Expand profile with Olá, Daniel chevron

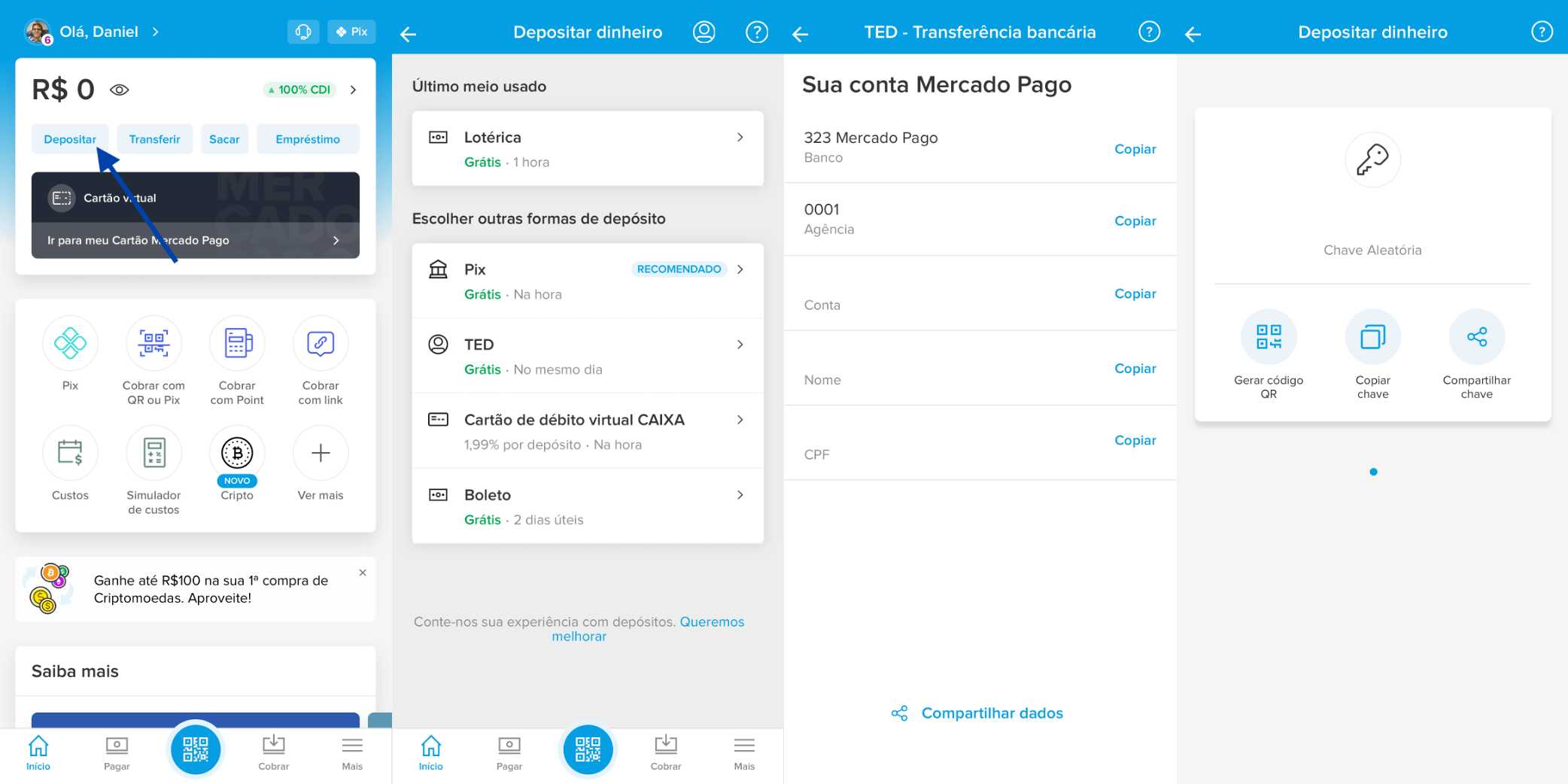coord(156,32)
